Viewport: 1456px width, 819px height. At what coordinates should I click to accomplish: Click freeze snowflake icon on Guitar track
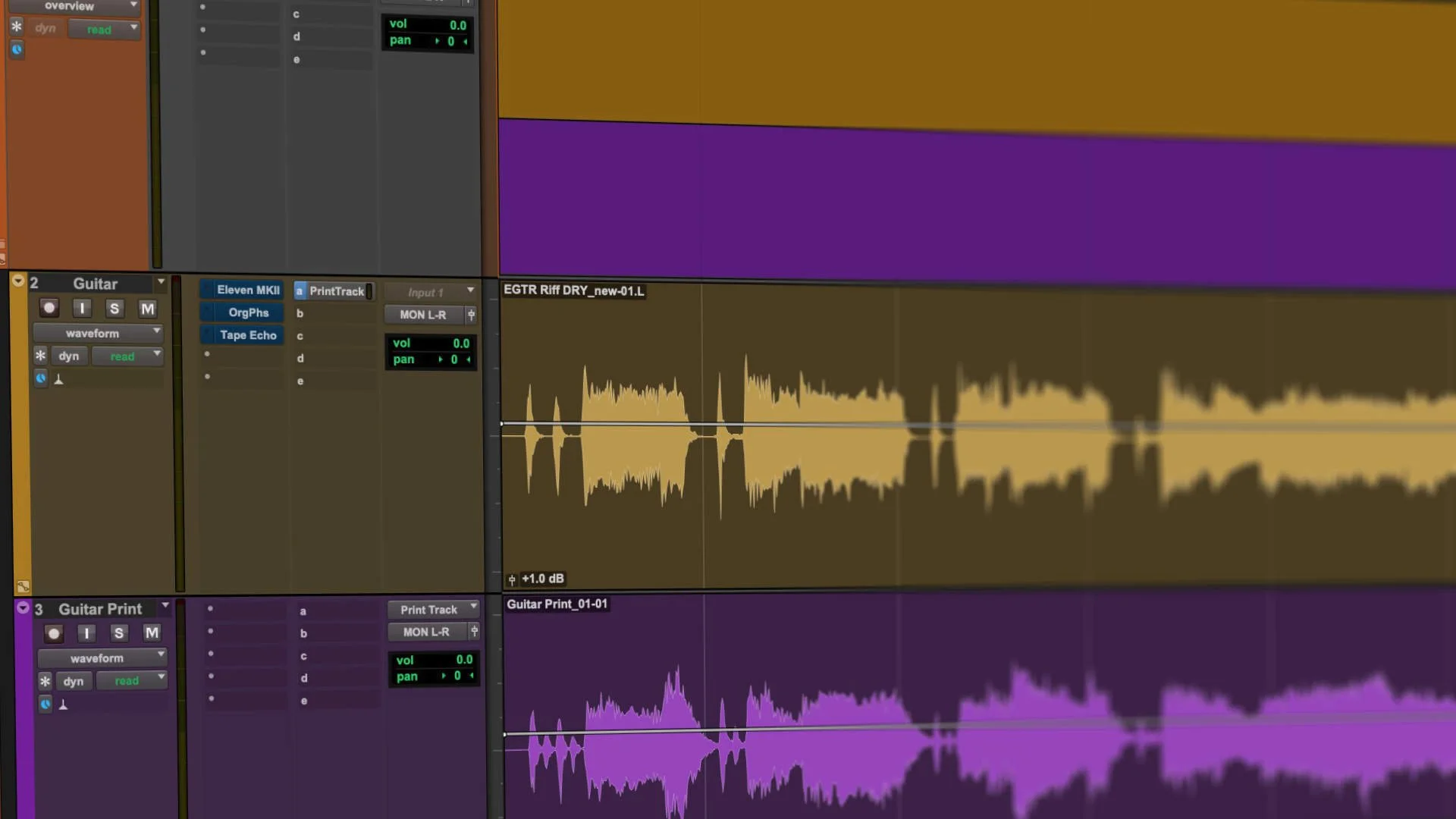tap(41, 355)
